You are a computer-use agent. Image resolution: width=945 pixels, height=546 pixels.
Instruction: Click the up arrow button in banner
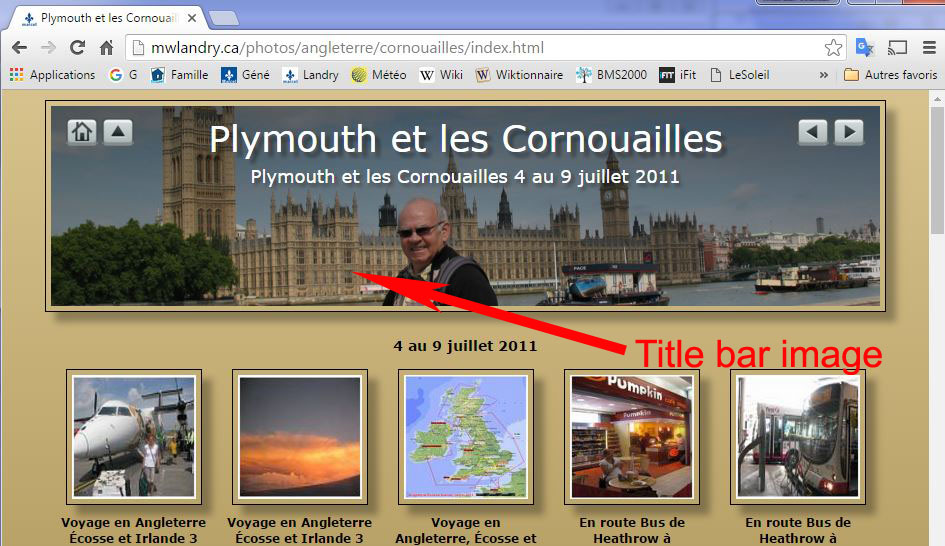point(118,132)
